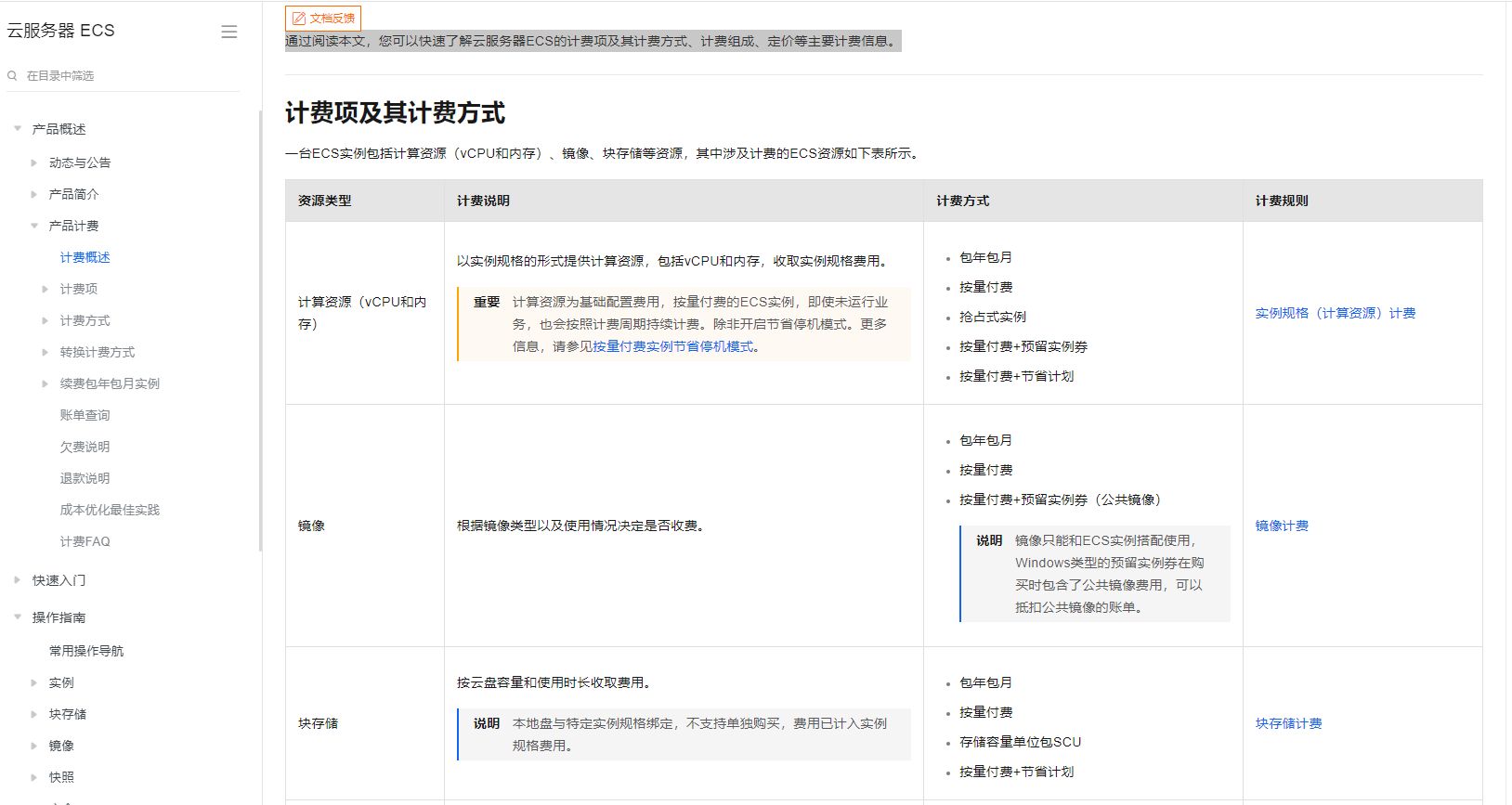Click the 计算资源（vCPU和内存）table cell
Image resolution: width=1512 pixels, height=805 pixels.
point(363,313)
